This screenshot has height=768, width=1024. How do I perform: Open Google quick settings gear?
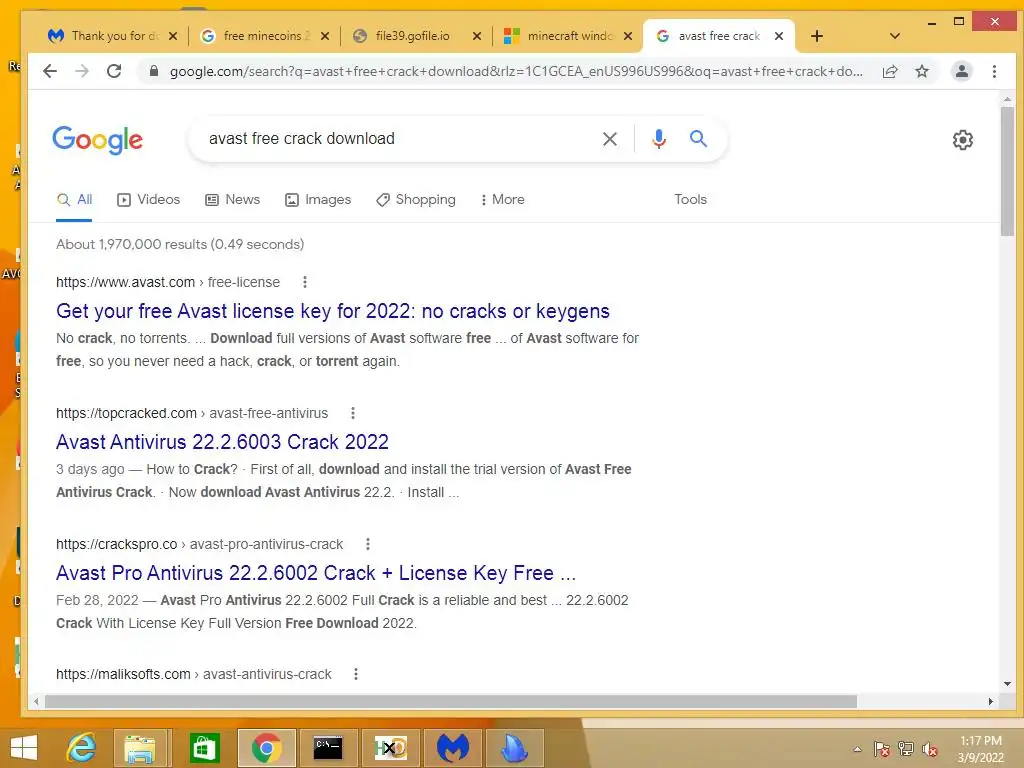(x=962, y=140)
